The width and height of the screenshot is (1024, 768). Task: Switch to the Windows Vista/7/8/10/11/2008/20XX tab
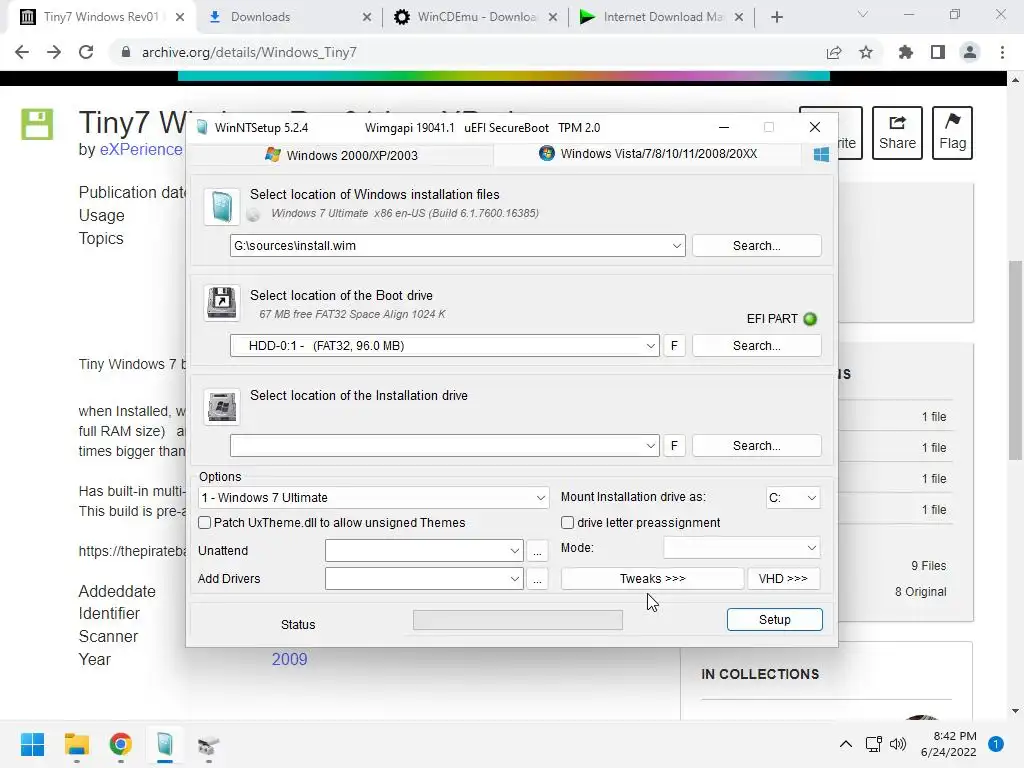click(648, 154)
